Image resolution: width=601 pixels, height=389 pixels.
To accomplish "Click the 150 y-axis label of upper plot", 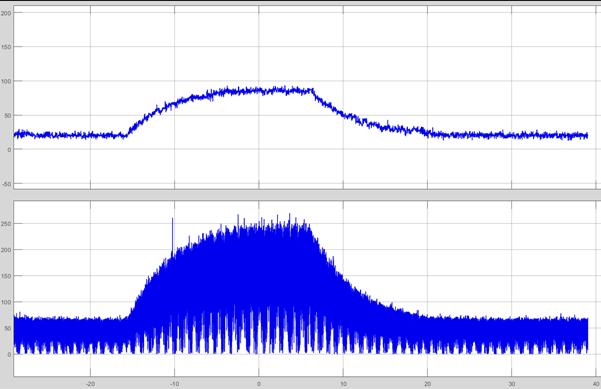I will (x=7, y=47).
